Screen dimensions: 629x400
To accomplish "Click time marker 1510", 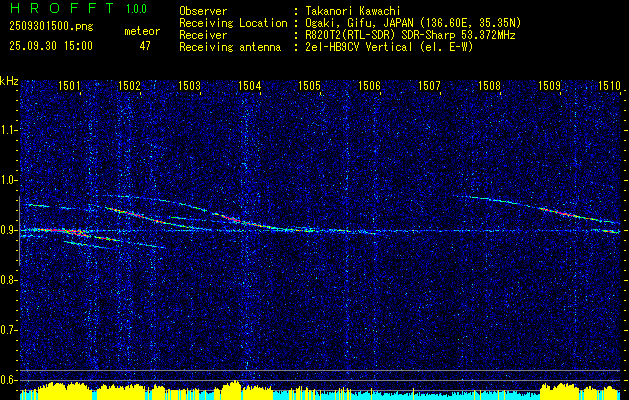I will [x=609, y=85].
